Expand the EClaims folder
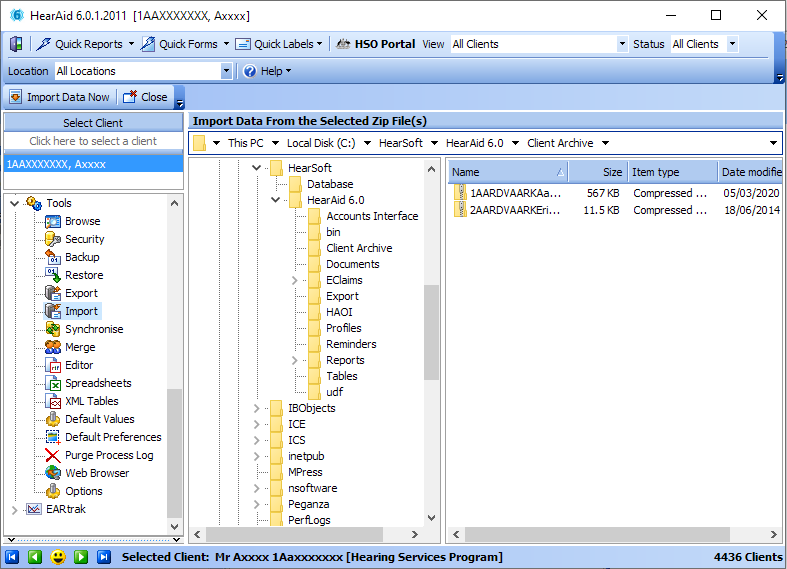The height and width of the screenshot is (569, 787). pos(295,280)
